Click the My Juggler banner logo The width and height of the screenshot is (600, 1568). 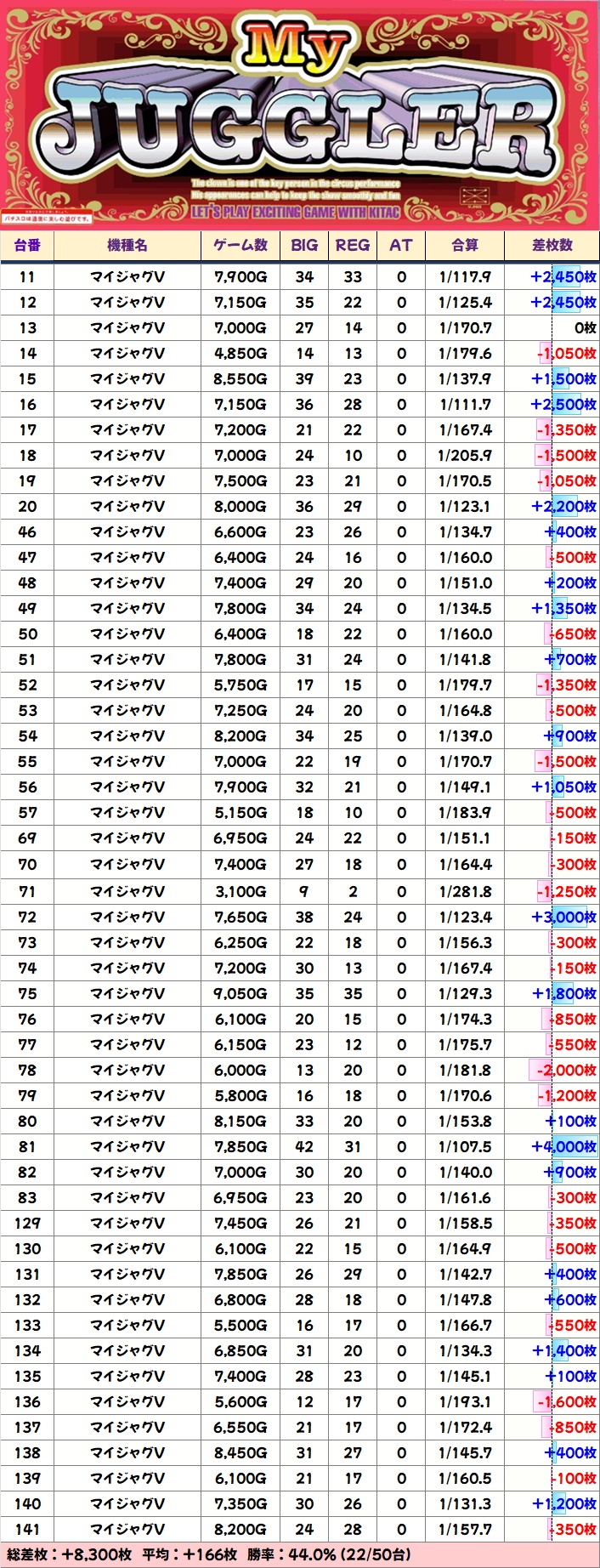(x=299, y=115)
